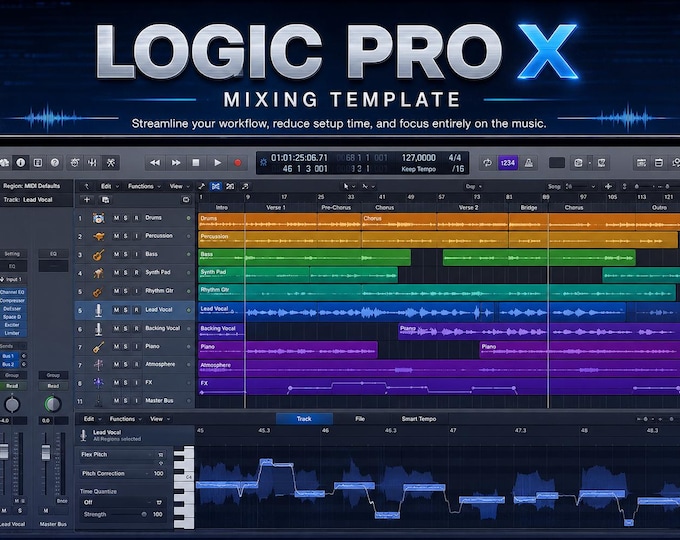Click the Backing Vocal microphone track icon
This screenshot has width=680, height=540.
click(x=98, y=329)
